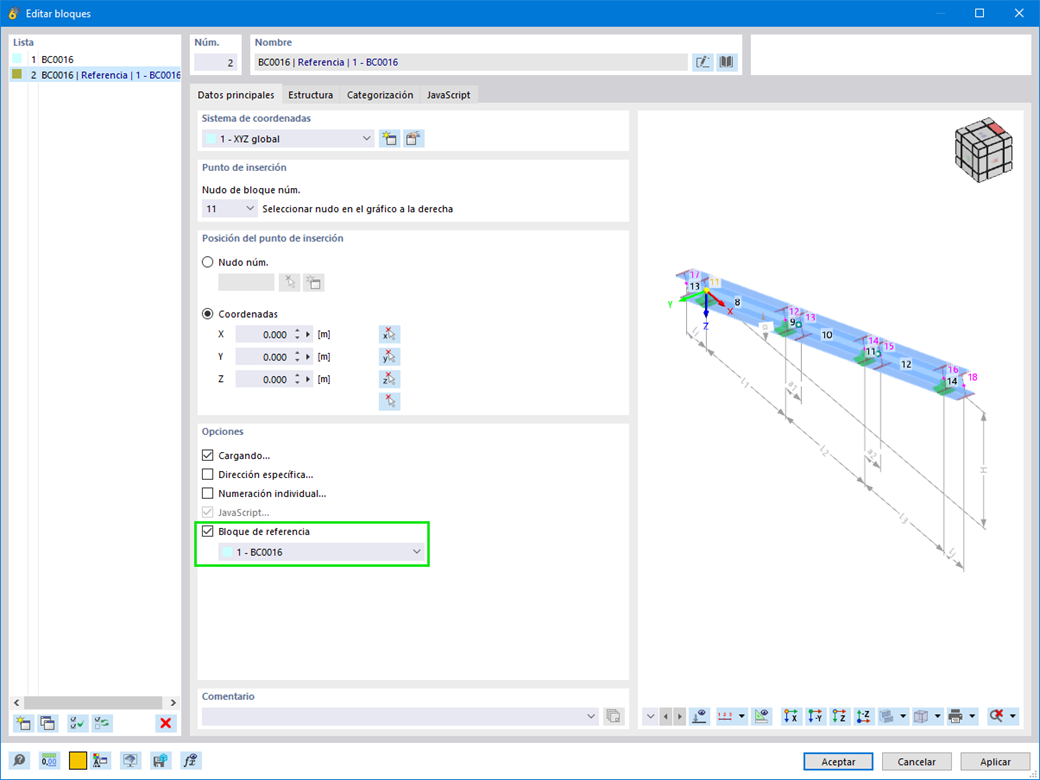The width and height of the screenshot is (1040, 780).
Task: Click the select all checkmarks icon
Action: point(78,723)
